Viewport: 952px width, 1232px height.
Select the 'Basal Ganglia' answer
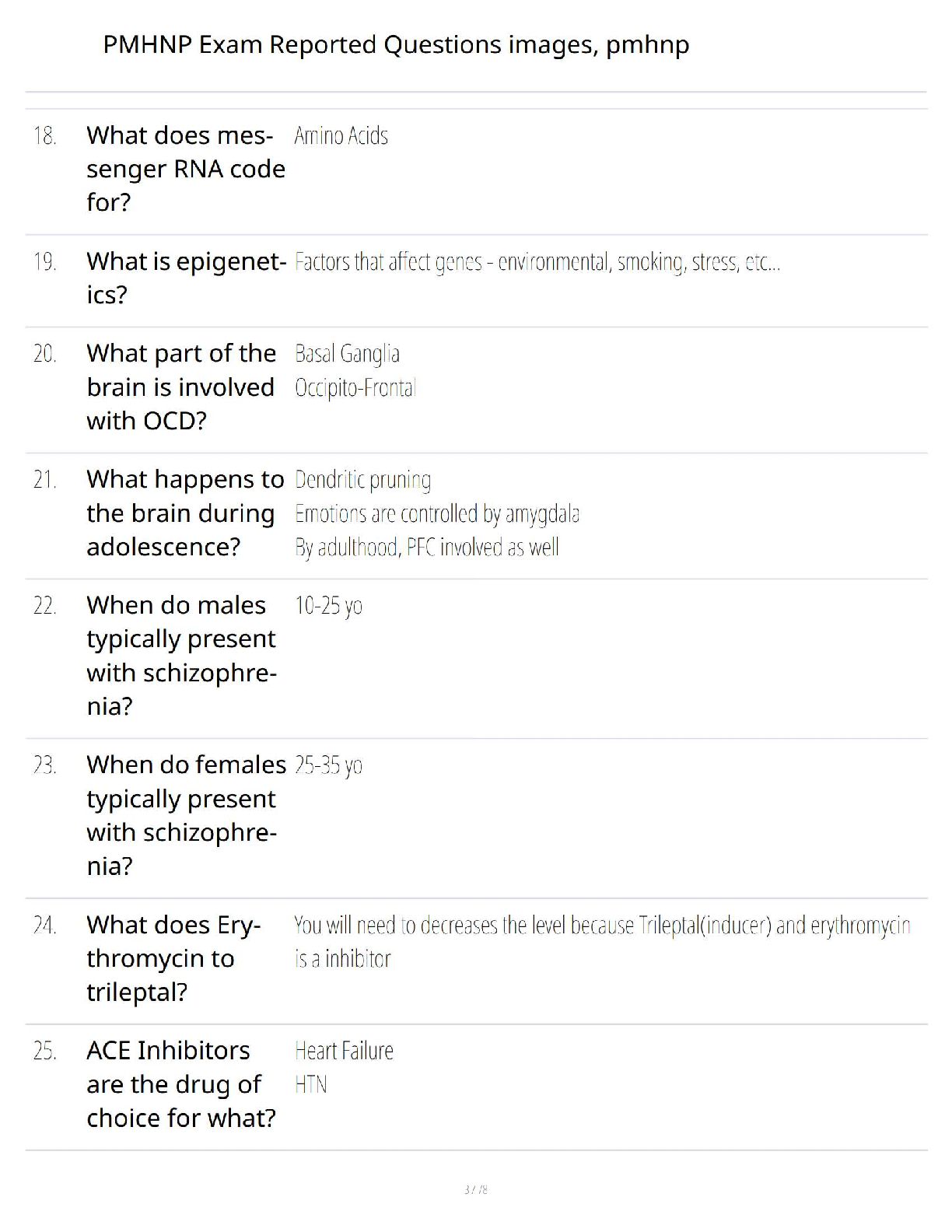tap(347, 354)
